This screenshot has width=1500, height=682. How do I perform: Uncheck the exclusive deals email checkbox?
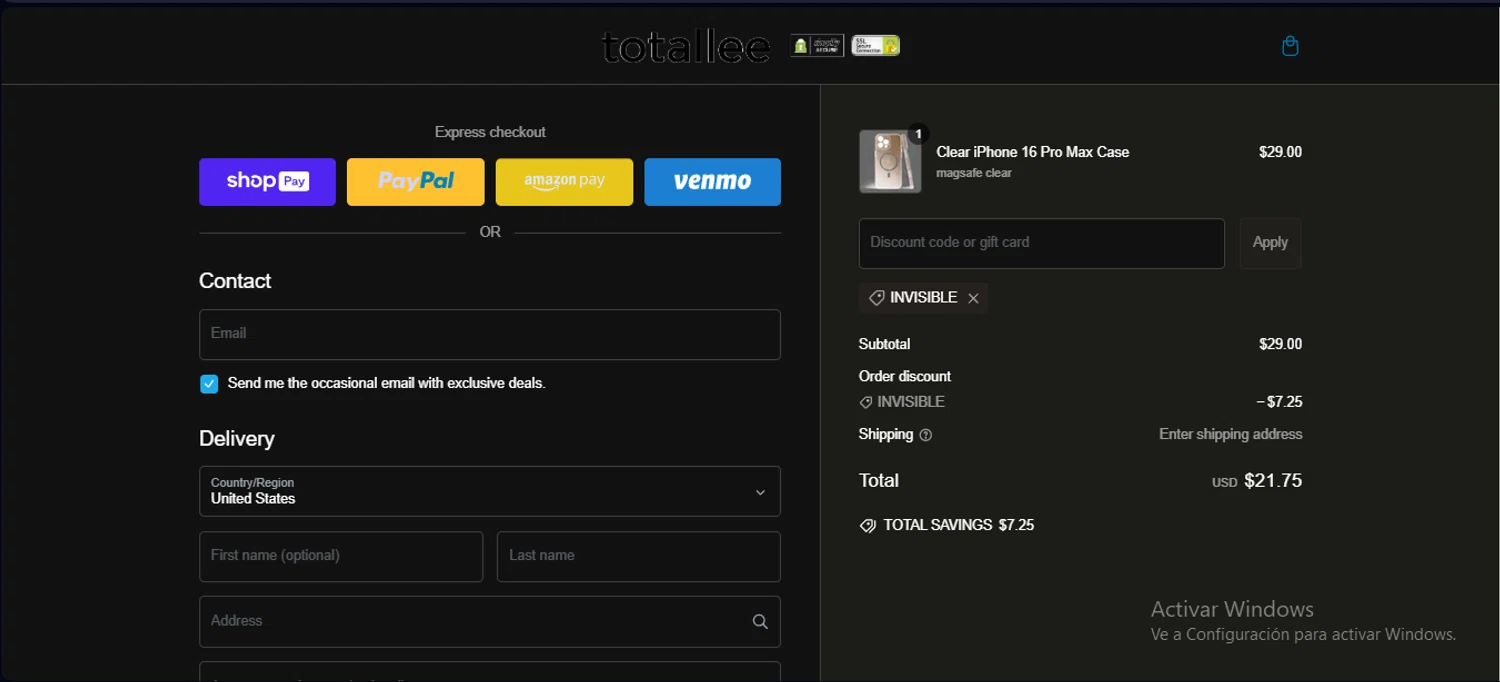pos(209,384)
